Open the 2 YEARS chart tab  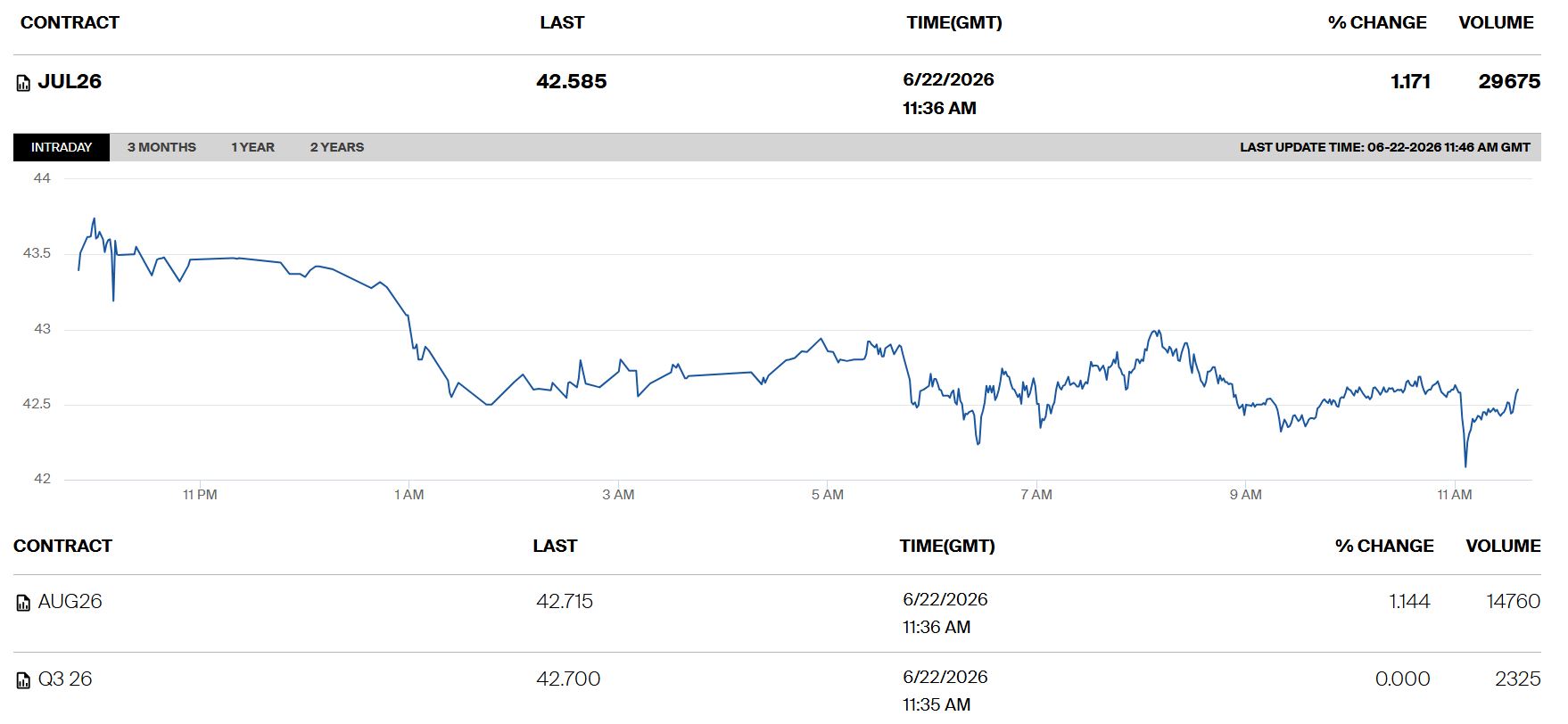coord(337,147)
